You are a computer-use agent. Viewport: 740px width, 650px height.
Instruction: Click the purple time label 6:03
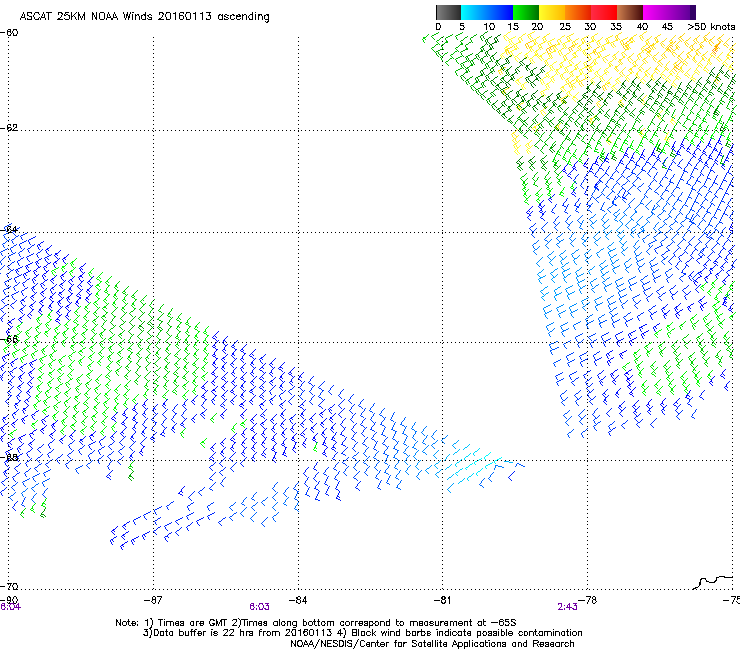point(260,607)
